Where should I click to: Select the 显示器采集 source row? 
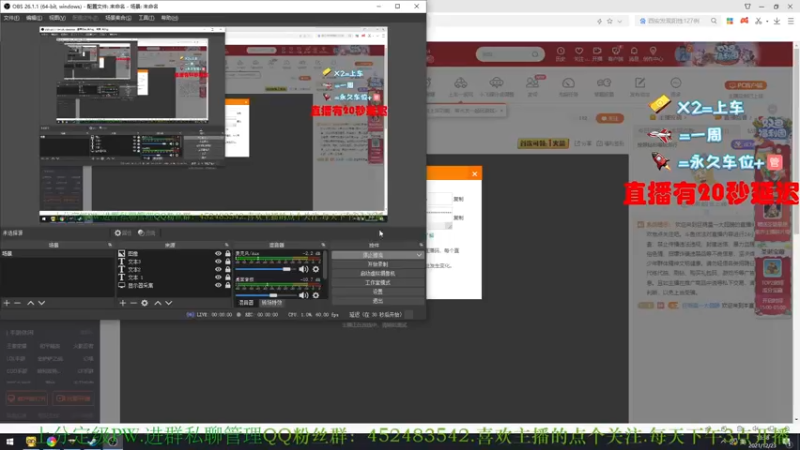click(174, 285)
